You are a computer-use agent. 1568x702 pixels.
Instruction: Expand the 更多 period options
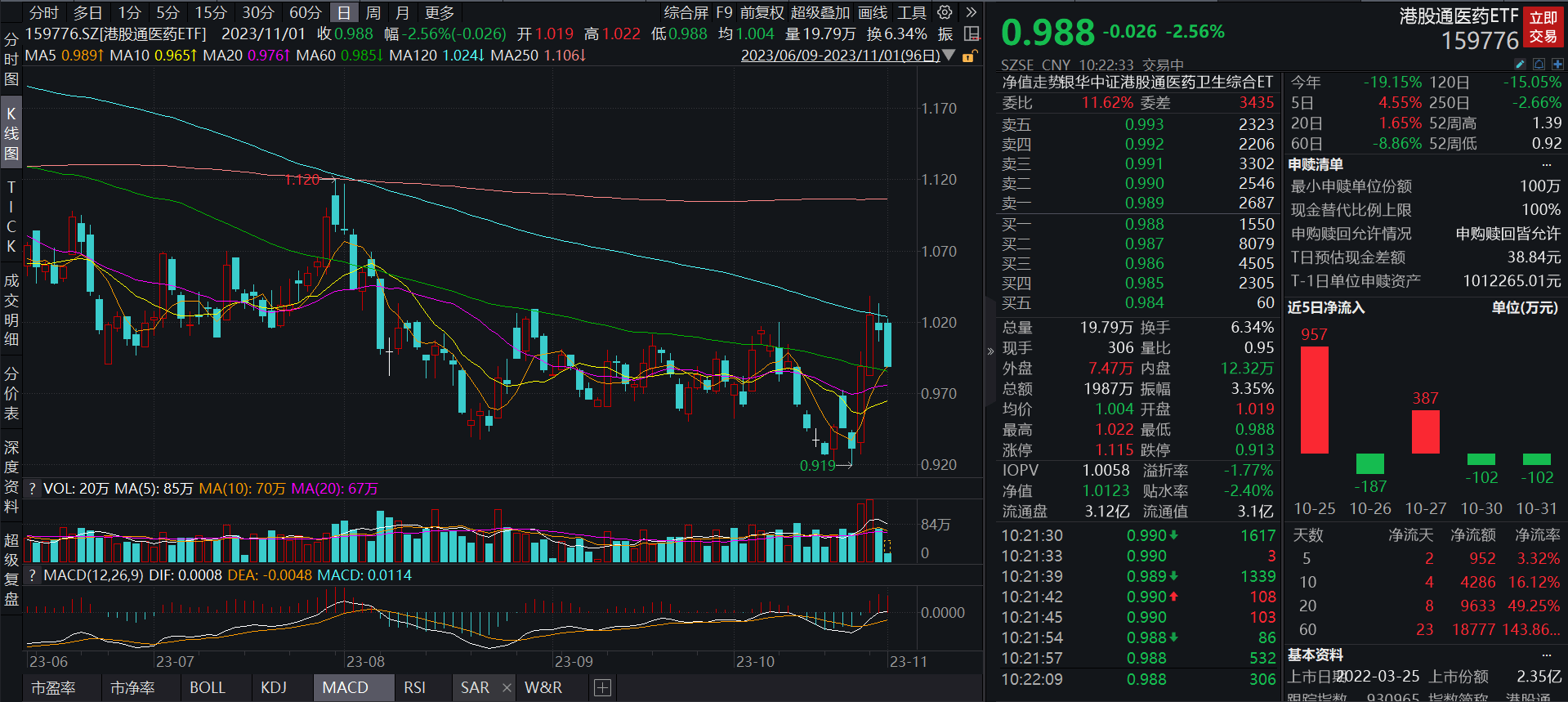(x=440, y=12)
